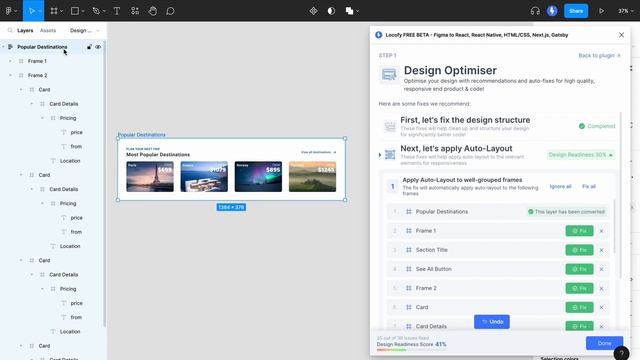Click the Design Optimiser icon
Screen dimensions: 640x360
389,75
